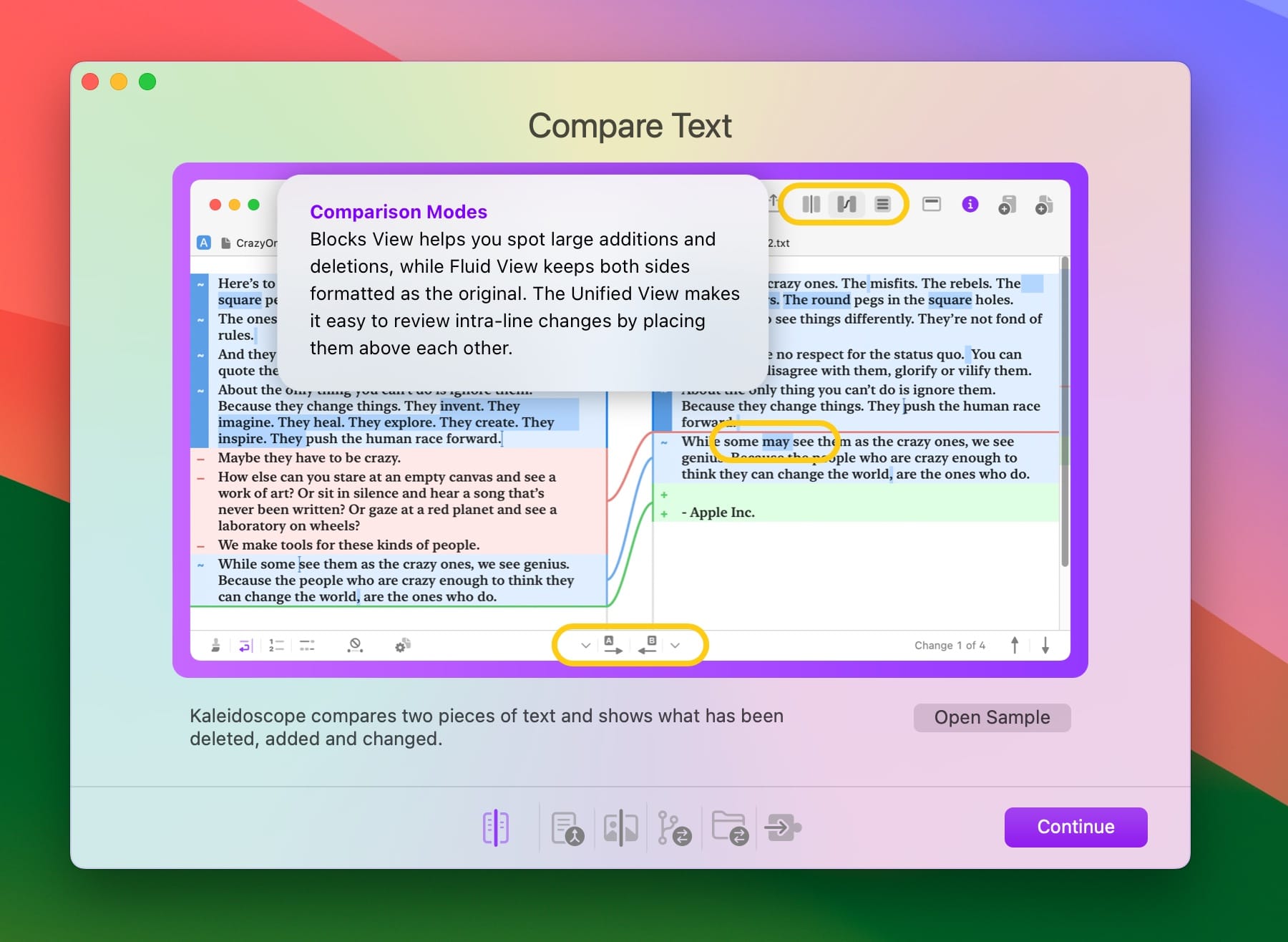The height and width of the screenshot is (942, 1288).
Task: Click the Open Sample button
Action: click(x=991, y=717)
